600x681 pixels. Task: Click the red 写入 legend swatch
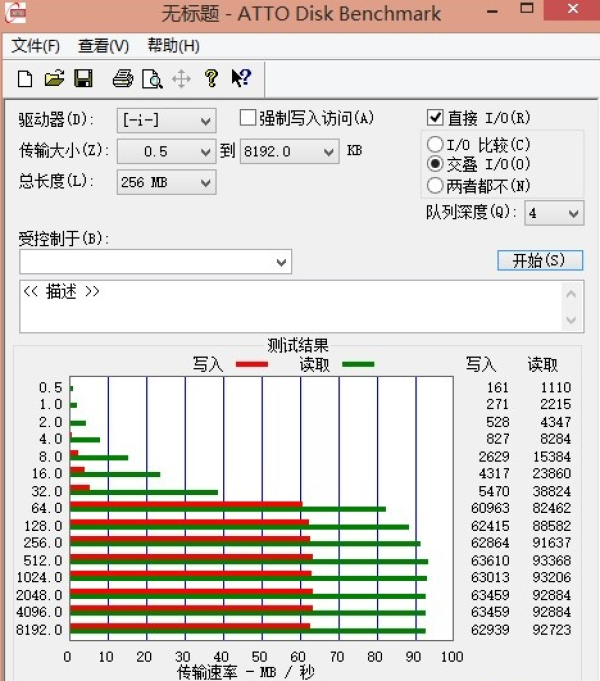click(252, 364)
